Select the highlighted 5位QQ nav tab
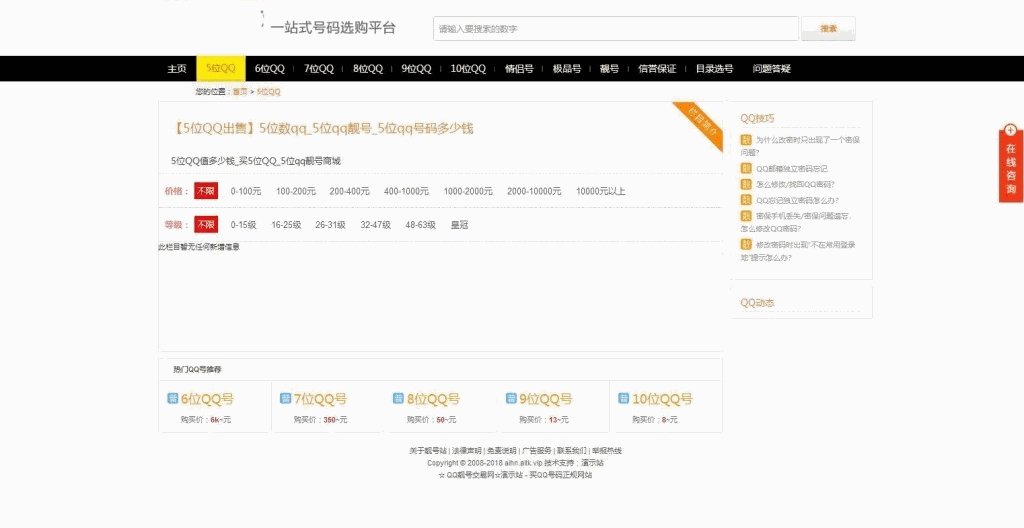The width and height of the screenshot is (1024, 528). pos(221,69)
